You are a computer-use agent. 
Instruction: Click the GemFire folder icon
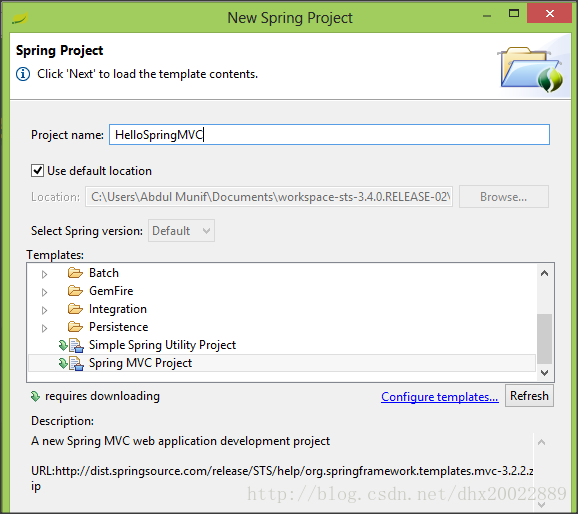(x=76, y=291)
